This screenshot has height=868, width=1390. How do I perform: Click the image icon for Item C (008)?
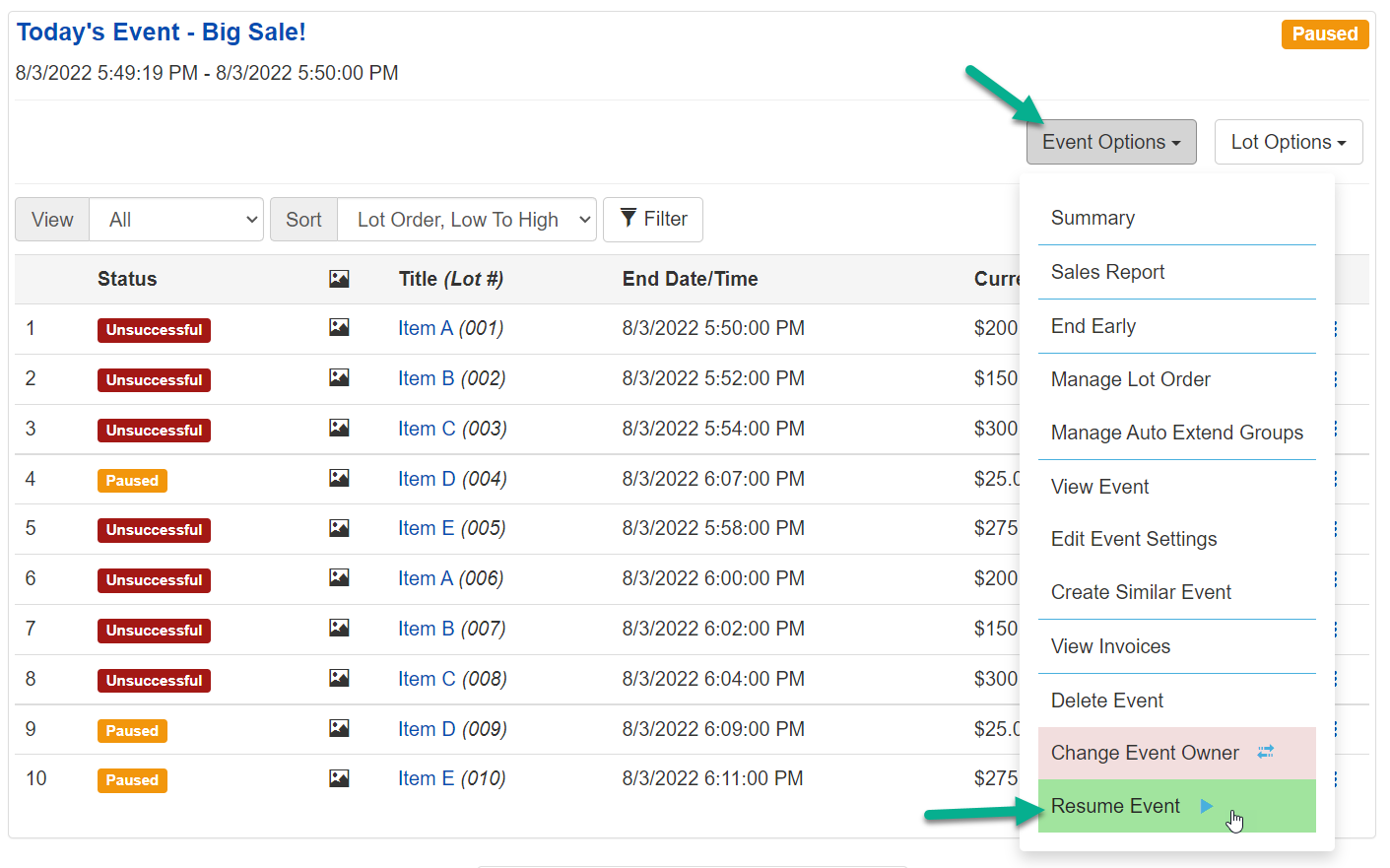(x=339, y=678)
